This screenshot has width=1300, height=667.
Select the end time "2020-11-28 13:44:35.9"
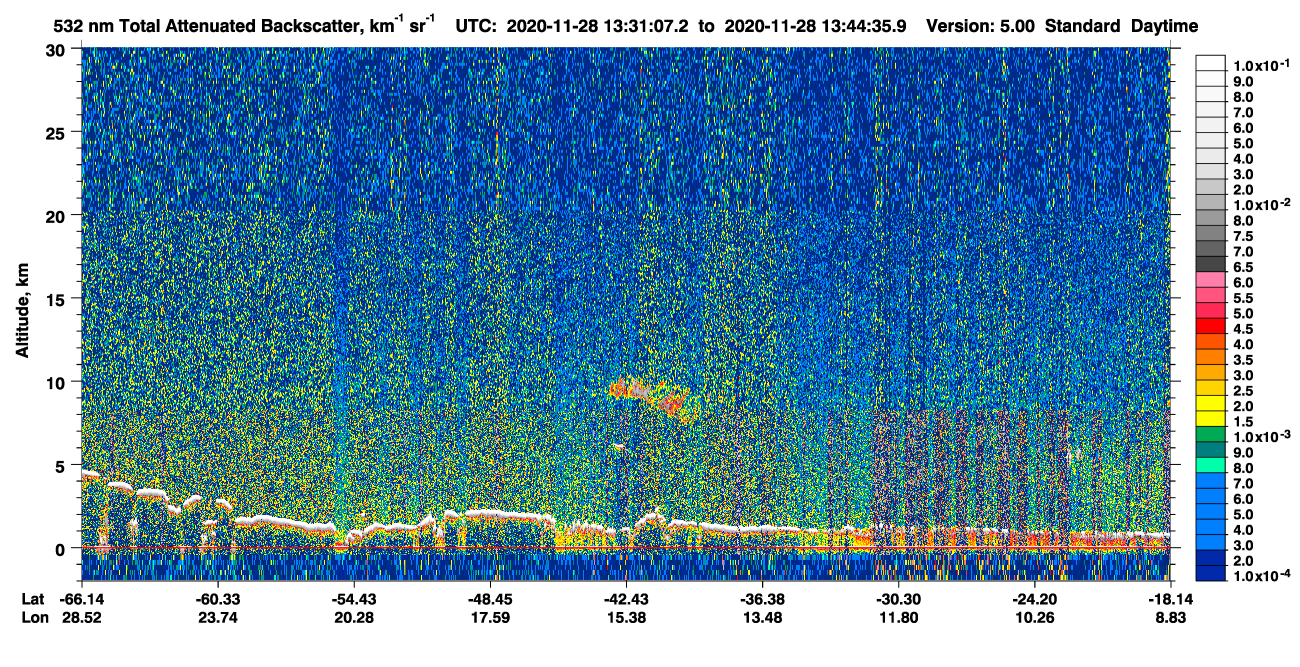[x=814, y=25]
